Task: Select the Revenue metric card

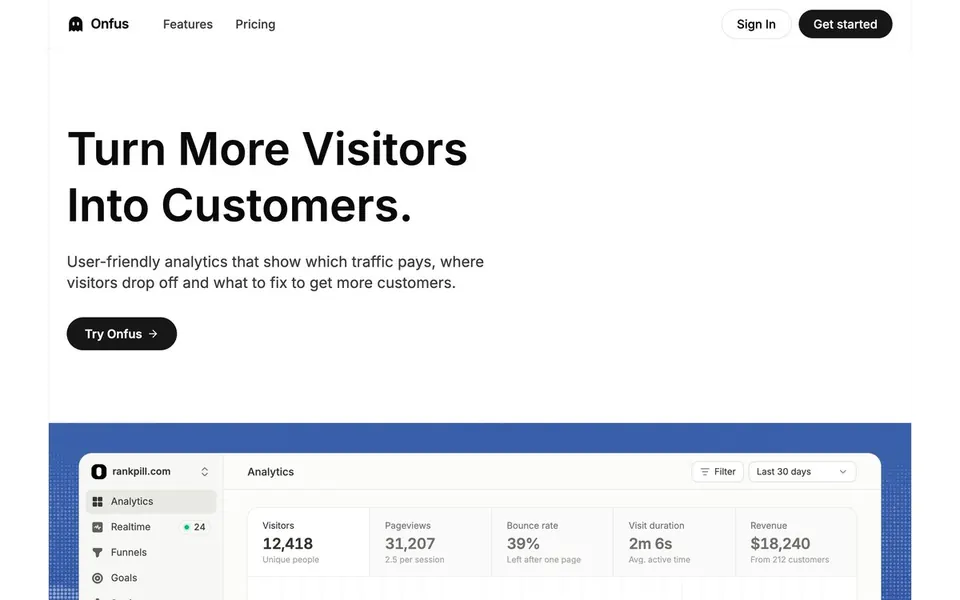Action: [795, 542]
